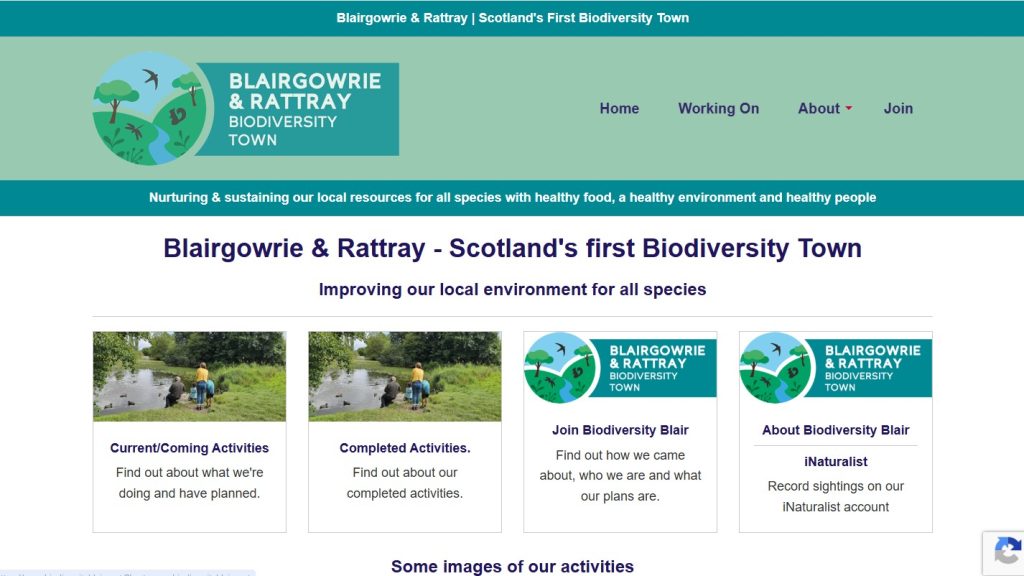This screenshot has width=1024, height=576.
Task: Click 'Find out about our completed activities' description
Action: 405,483
